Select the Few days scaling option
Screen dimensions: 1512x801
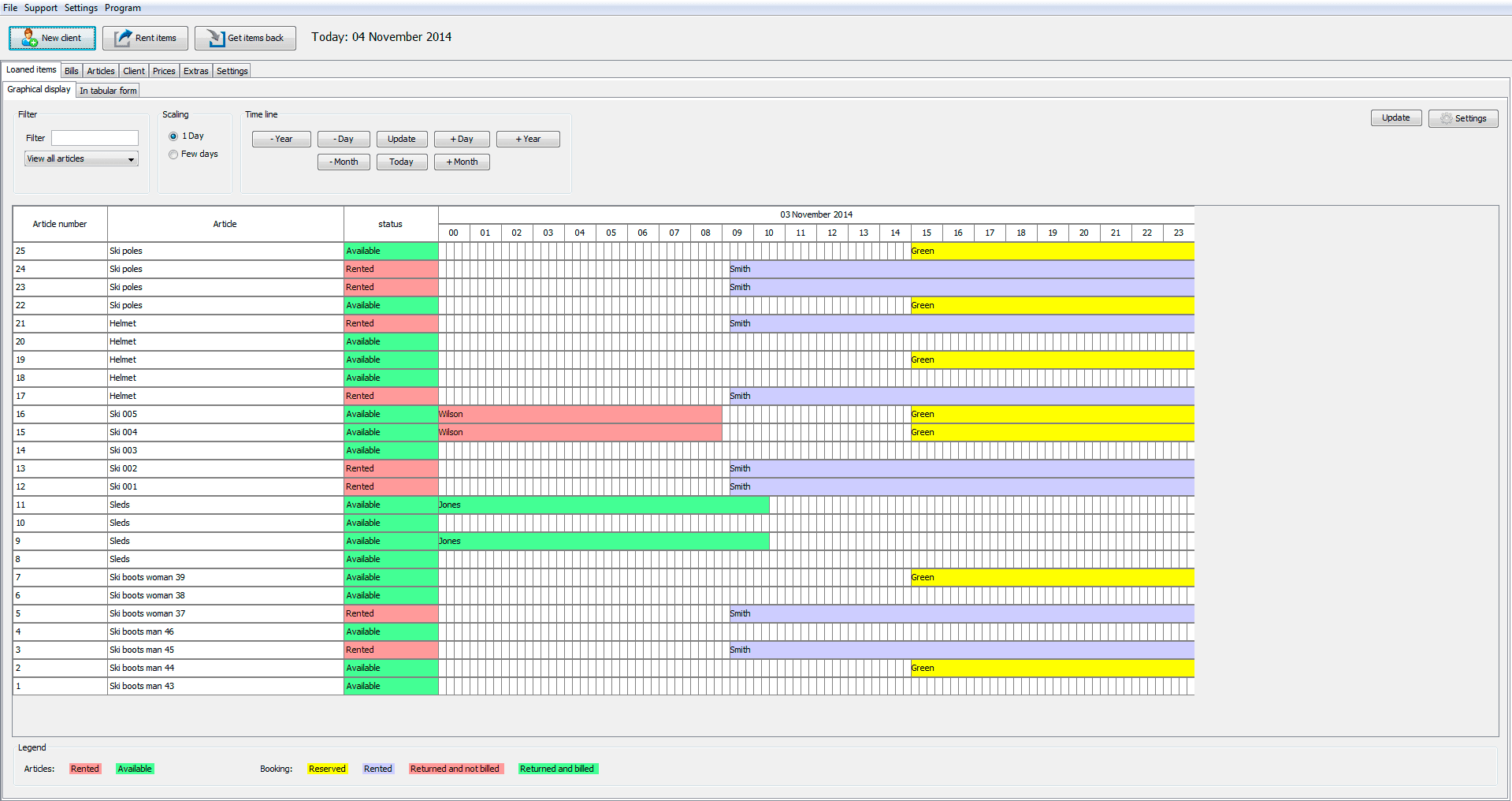click(x=173, y=155)
